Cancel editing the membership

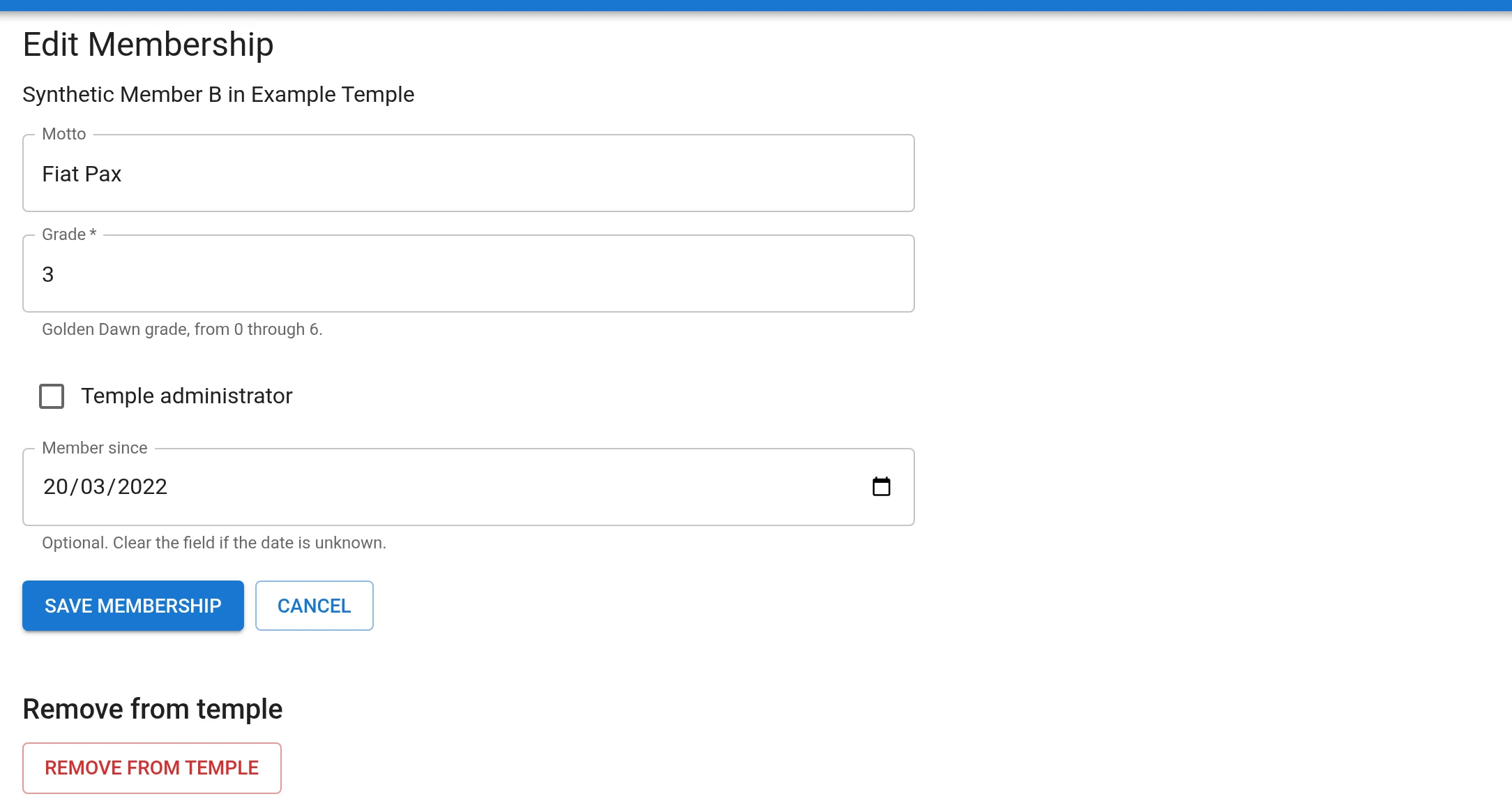[315, 606]
